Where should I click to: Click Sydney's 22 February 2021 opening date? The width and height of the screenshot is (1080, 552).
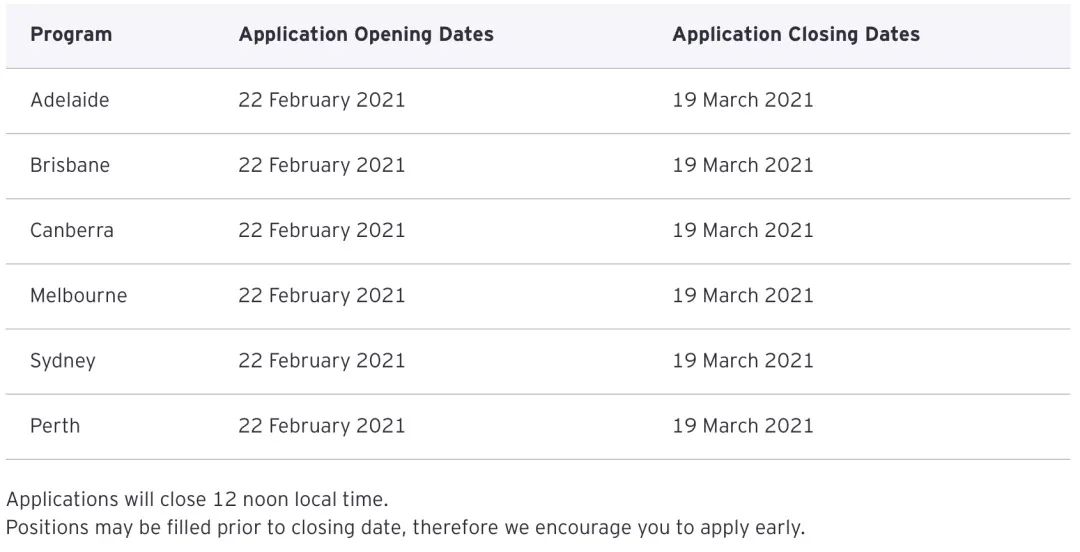(x=322, y=360)
